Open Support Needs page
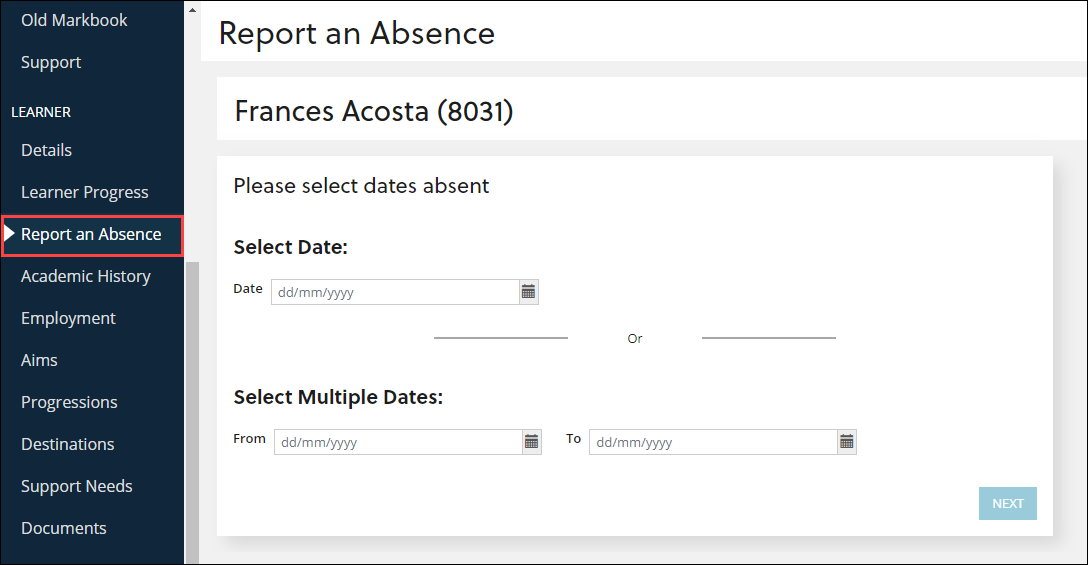The width and height of the screenshot is (1088, 565). pos(77,487)
